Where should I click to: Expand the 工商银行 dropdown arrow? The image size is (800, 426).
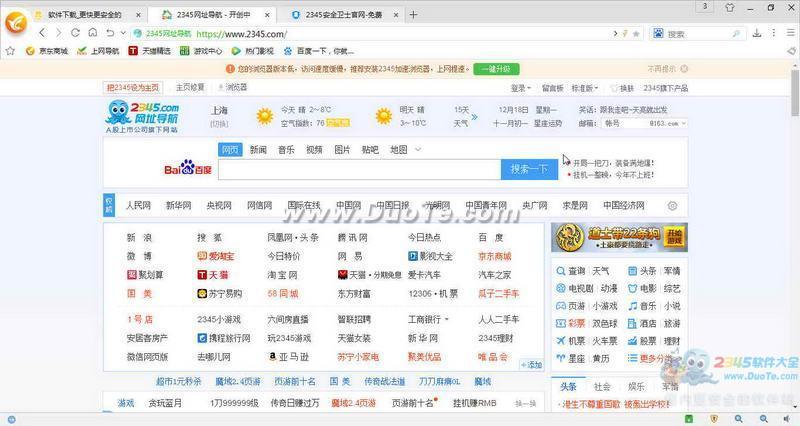(x=447, y=319)
